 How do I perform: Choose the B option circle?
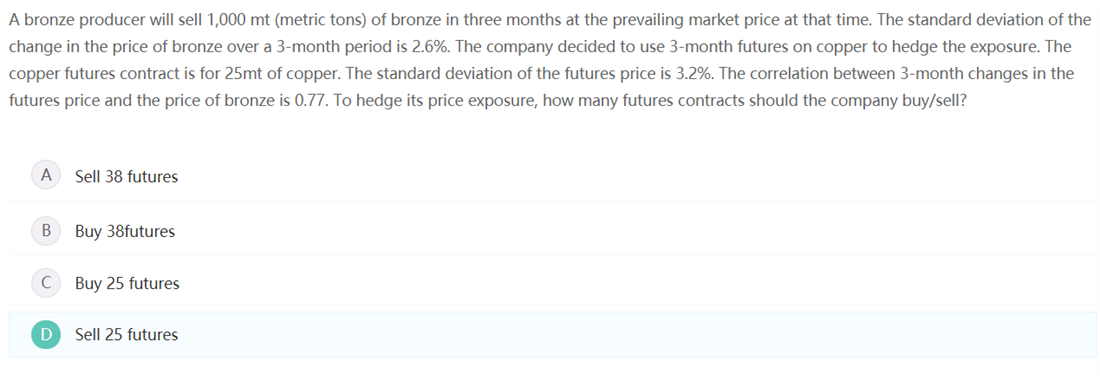coord(46,230)
